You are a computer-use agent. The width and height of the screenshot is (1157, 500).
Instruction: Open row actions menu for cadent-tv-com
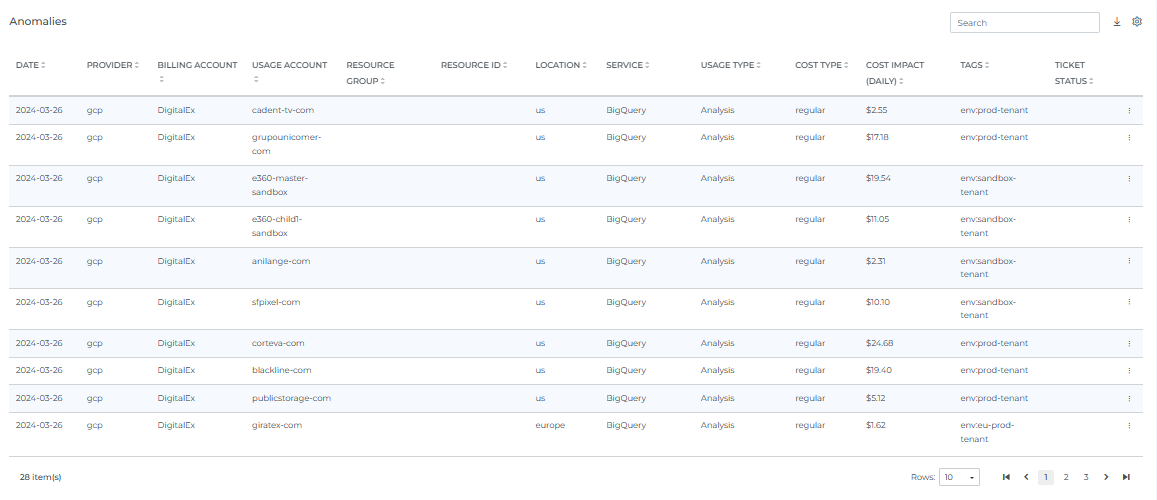coord(1129,110)
